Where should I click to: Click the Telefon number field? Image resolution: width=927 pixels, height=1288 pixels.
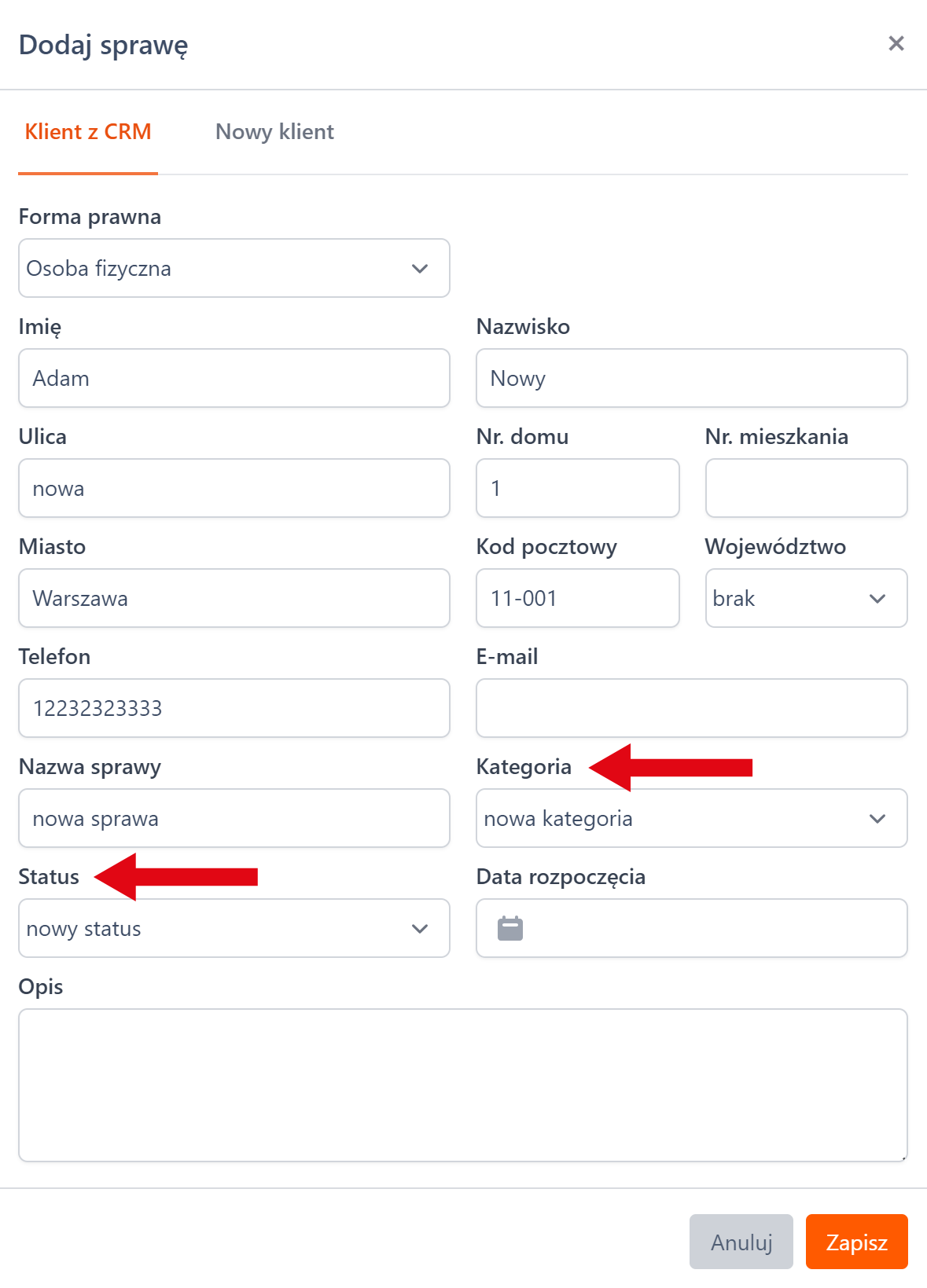(234, 708)
